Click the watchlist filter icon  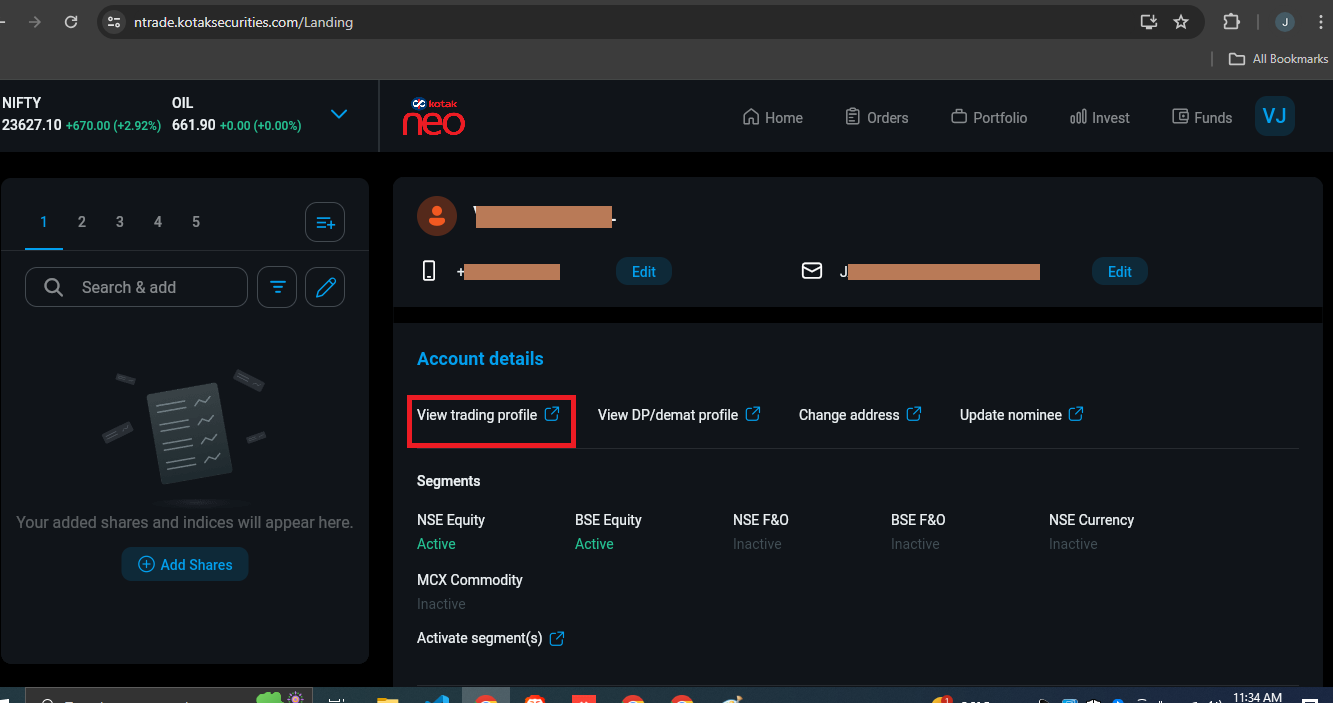pyautogui.click(x=277, y=288)
